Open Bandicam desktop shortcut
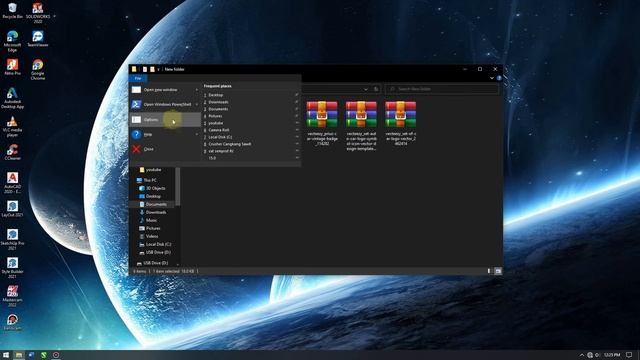 tap(12, 322)
